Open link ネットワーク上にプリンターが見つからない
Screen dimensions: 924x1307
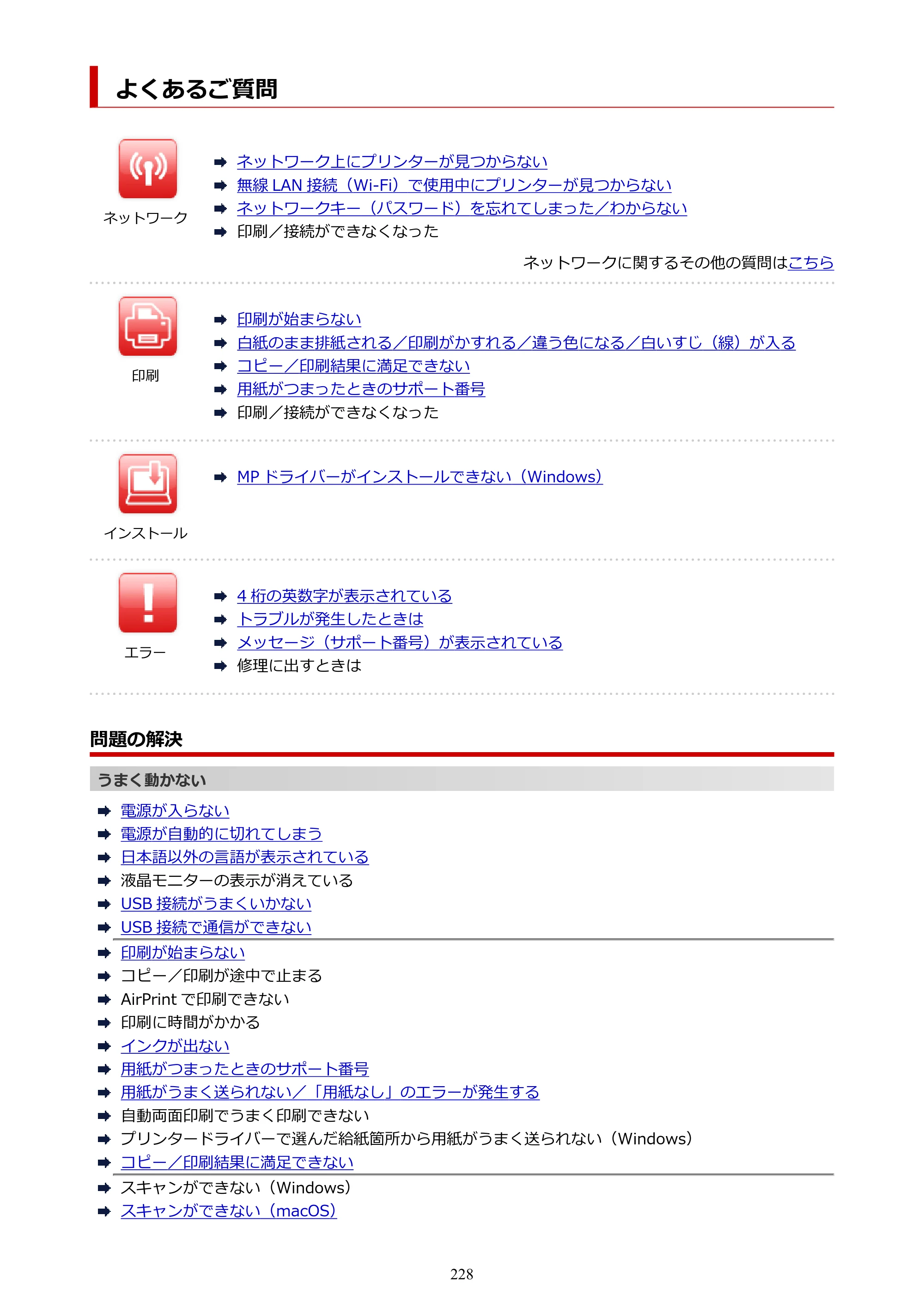click(392, 162)
